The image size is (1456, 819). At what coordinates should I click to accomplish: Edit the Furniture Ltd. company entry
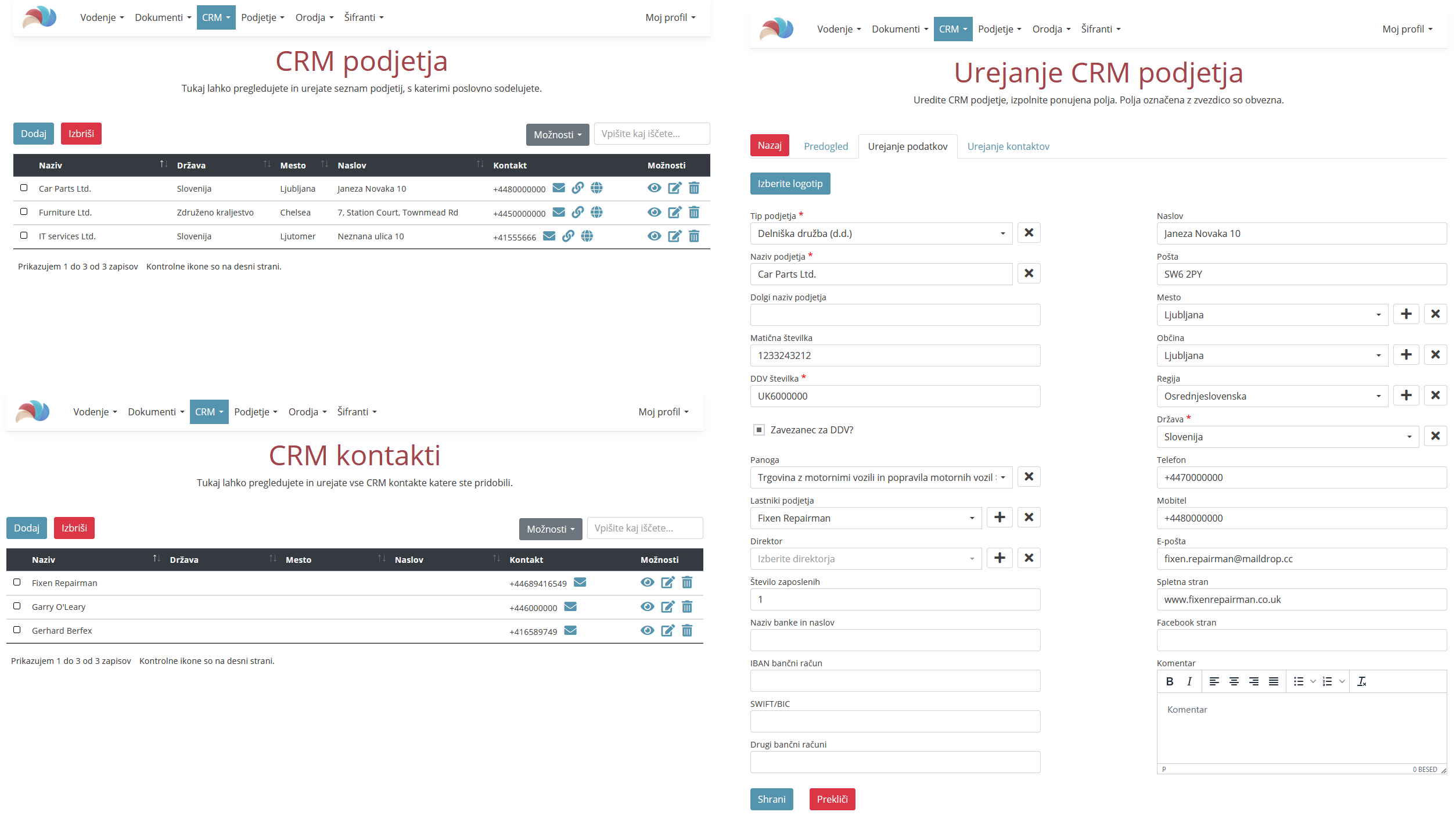[674, 212]
